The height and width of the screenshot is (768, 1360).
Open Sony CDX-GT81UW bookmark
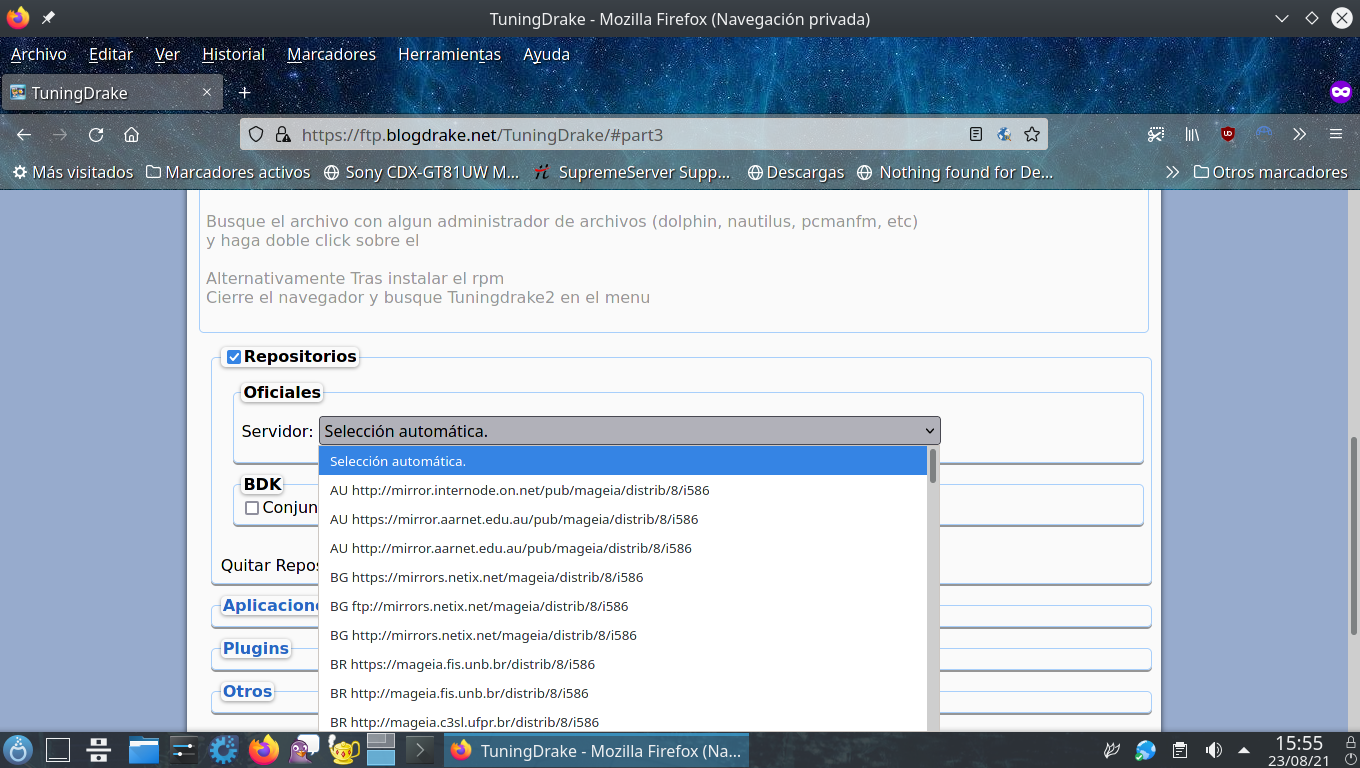pos(422,172)
